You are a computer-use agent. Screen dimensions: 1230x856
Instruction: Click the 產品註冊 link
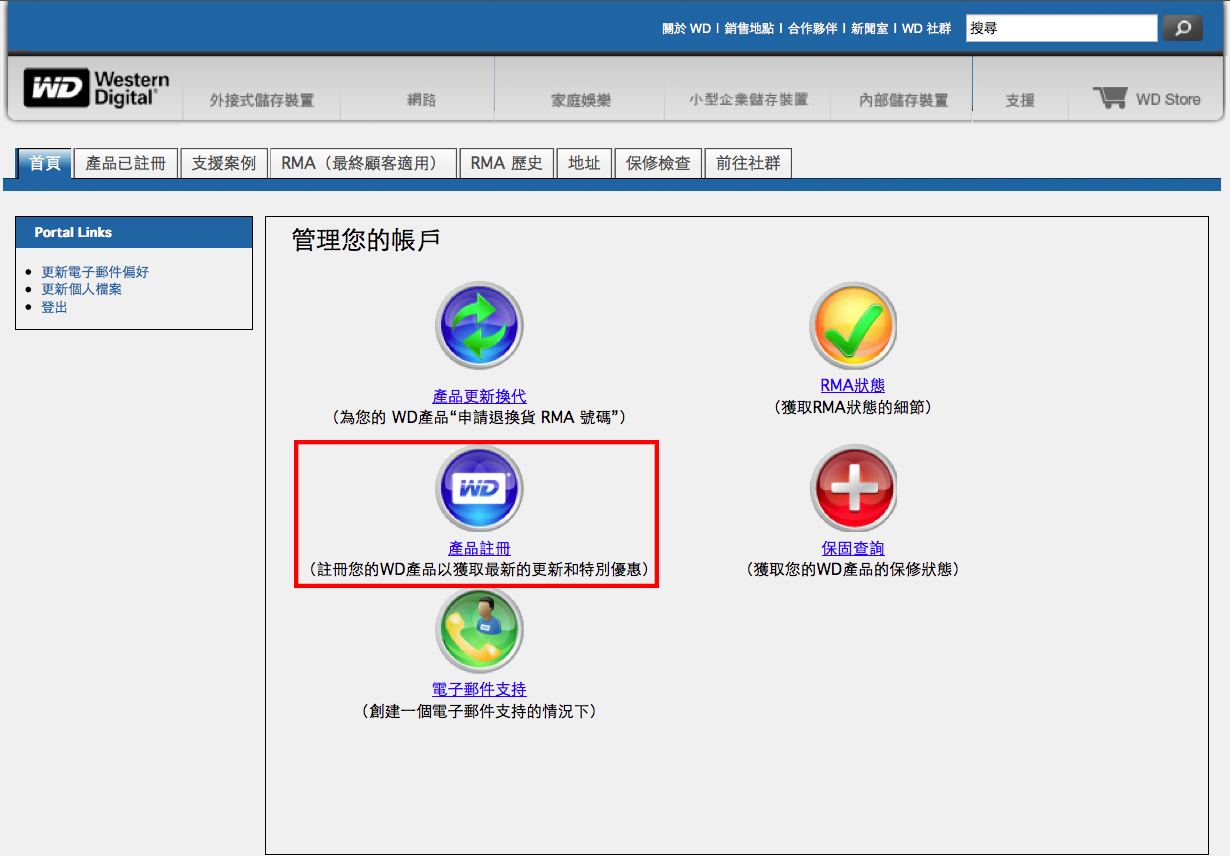pyautogui.click(x=479, y=548)
